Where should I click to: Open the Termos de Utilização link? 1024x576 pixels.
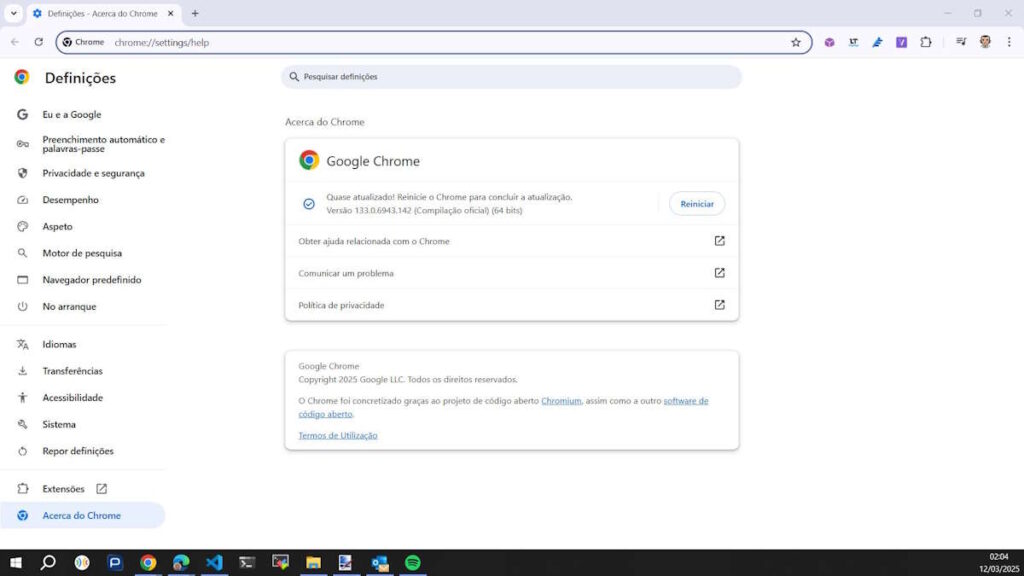338,435
